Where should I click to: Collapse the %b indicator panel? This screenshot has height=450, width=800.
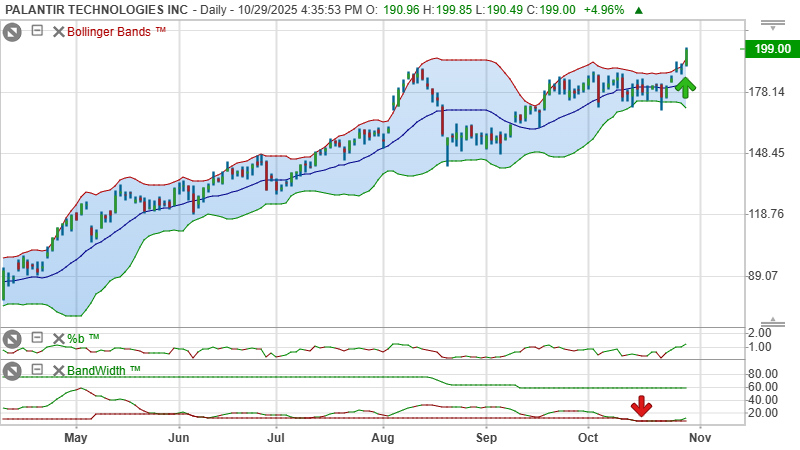[37, 339]
